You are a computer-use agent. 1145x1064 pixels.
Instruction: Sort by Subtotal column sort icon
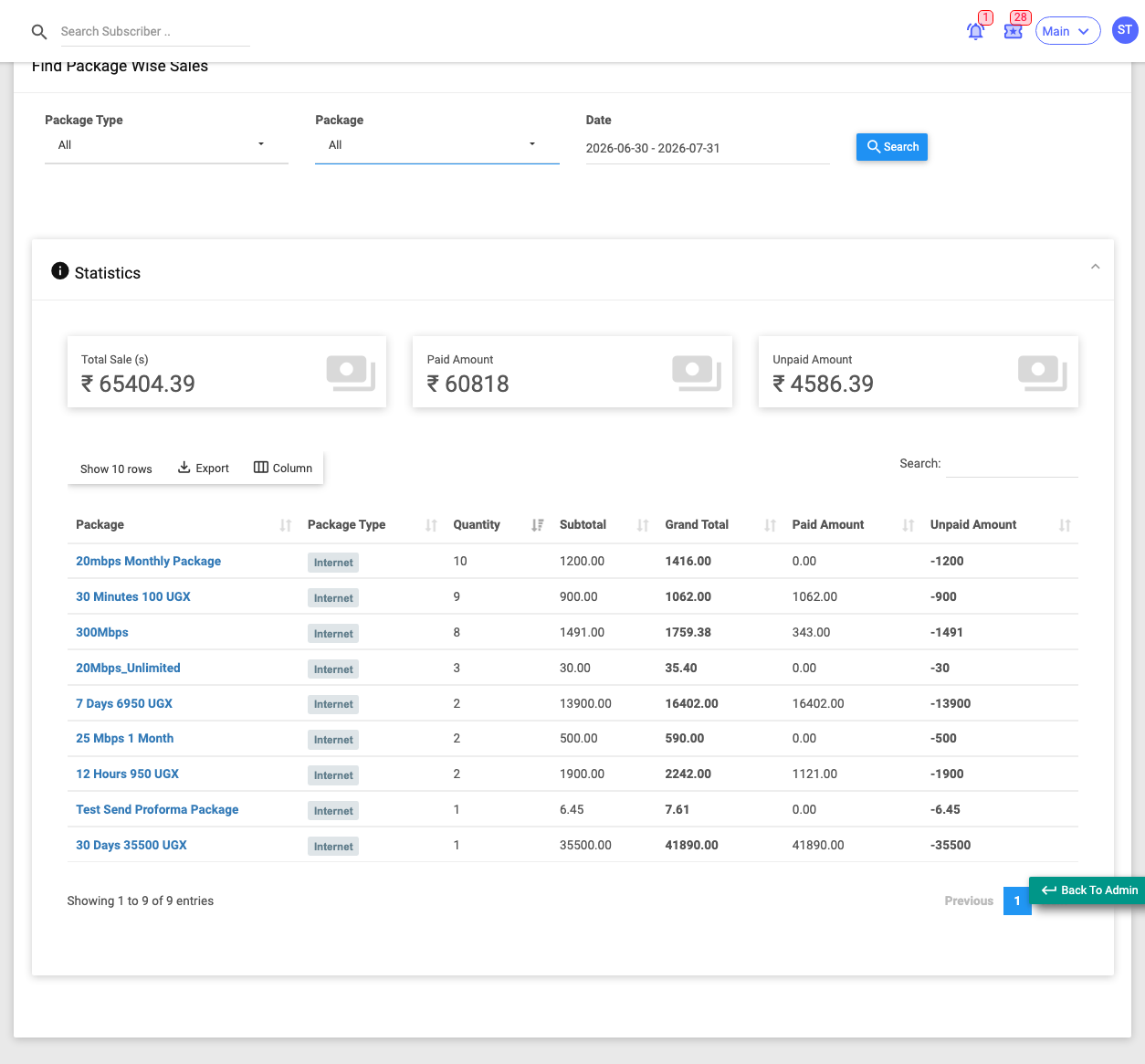(643, 525)
